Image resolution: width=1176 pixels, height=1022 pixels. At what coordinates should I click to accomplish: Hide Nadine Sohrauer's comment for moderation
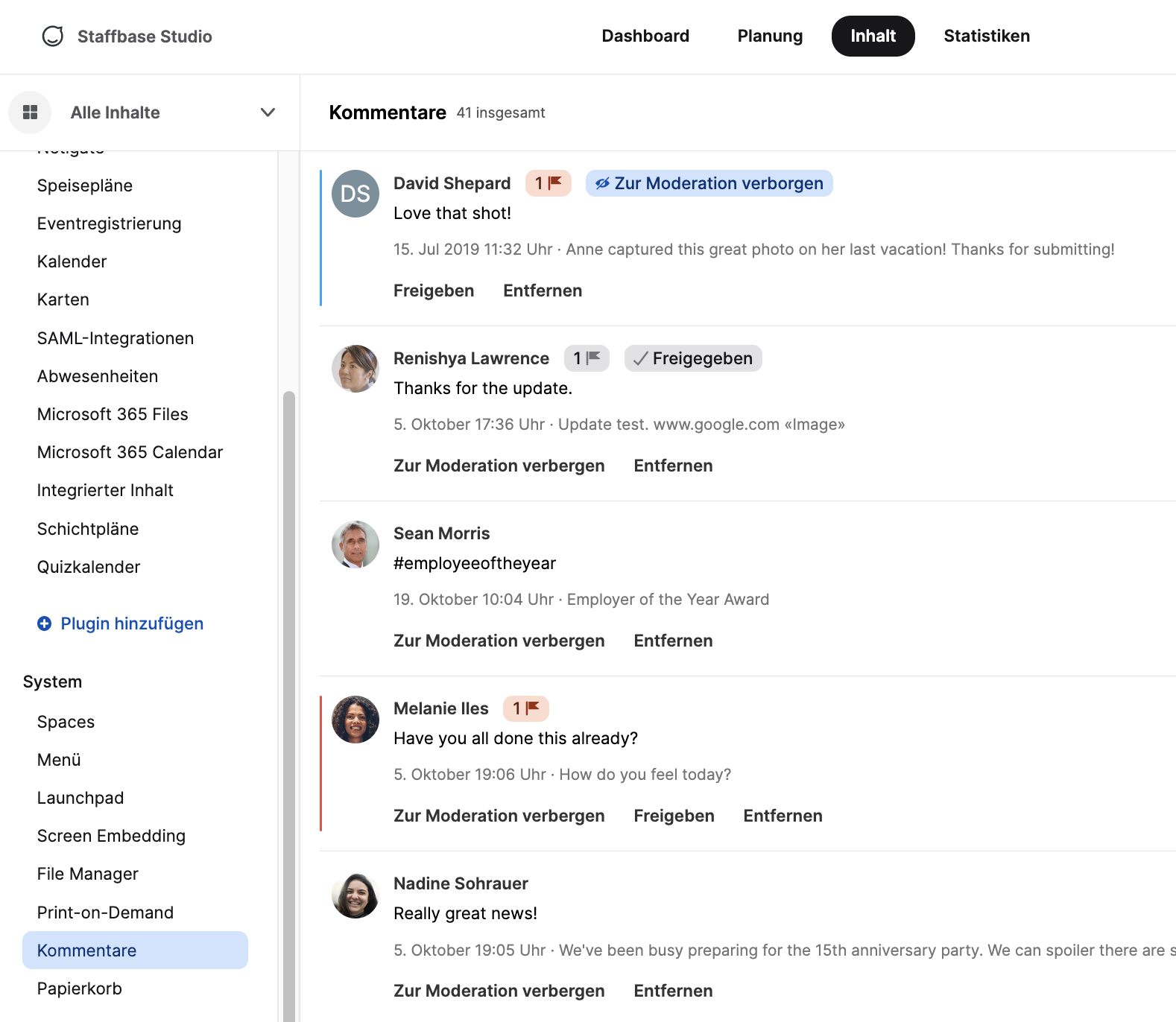pos(499,991)
